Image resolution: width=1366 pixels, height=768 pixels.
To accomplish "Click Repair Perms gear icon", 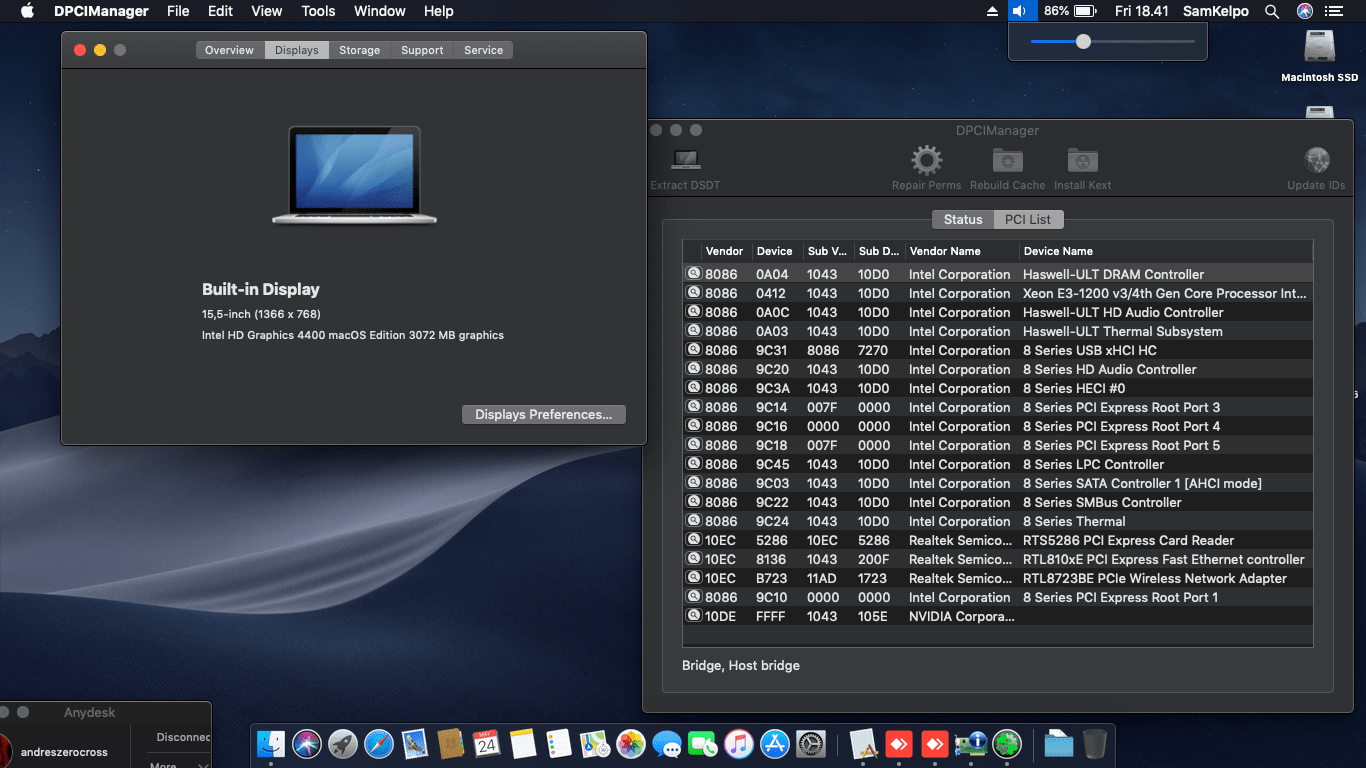I will pos(927,160).
